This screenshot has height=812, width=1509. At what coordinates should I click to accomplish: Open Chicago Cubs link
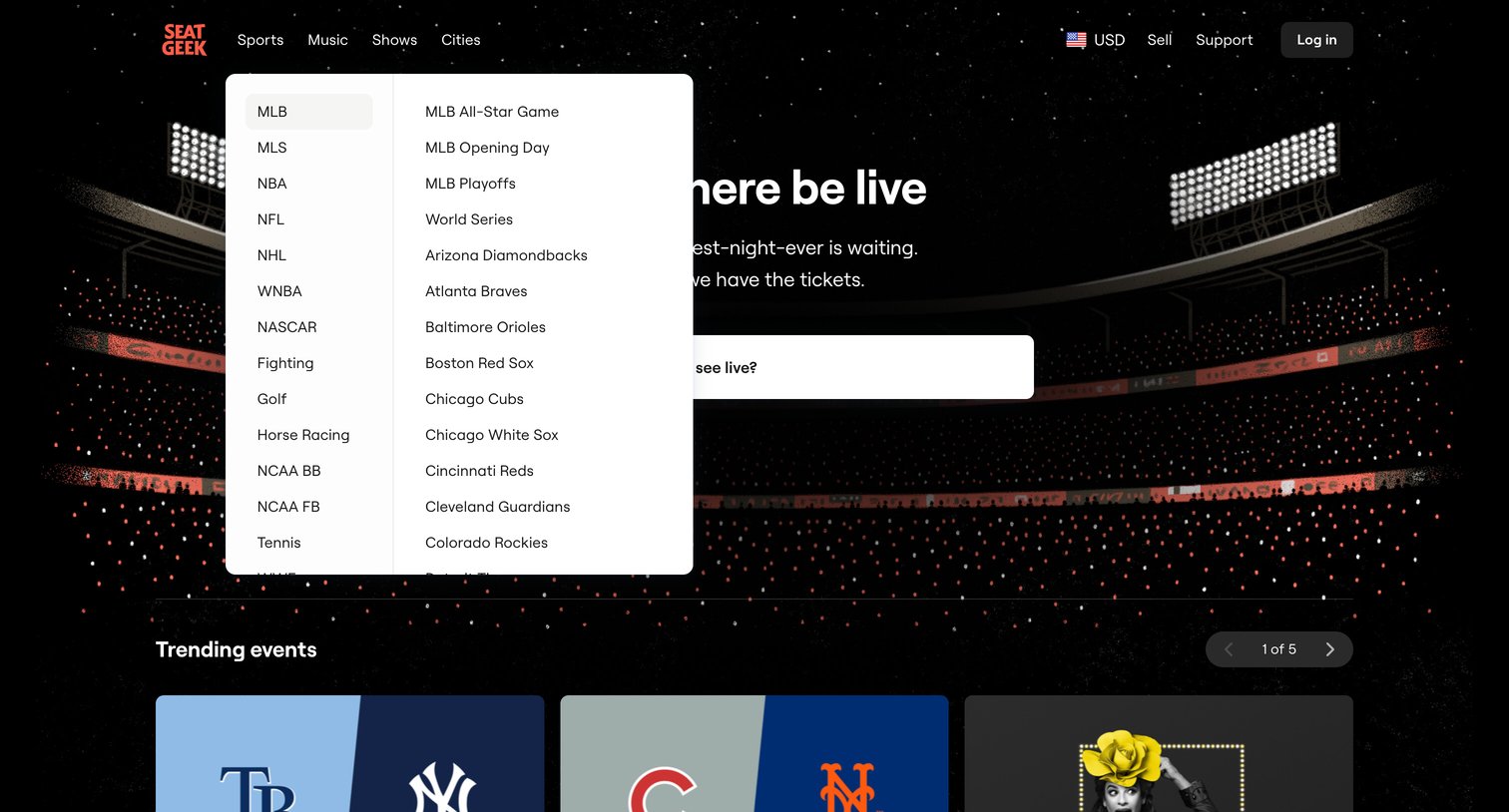474,399
